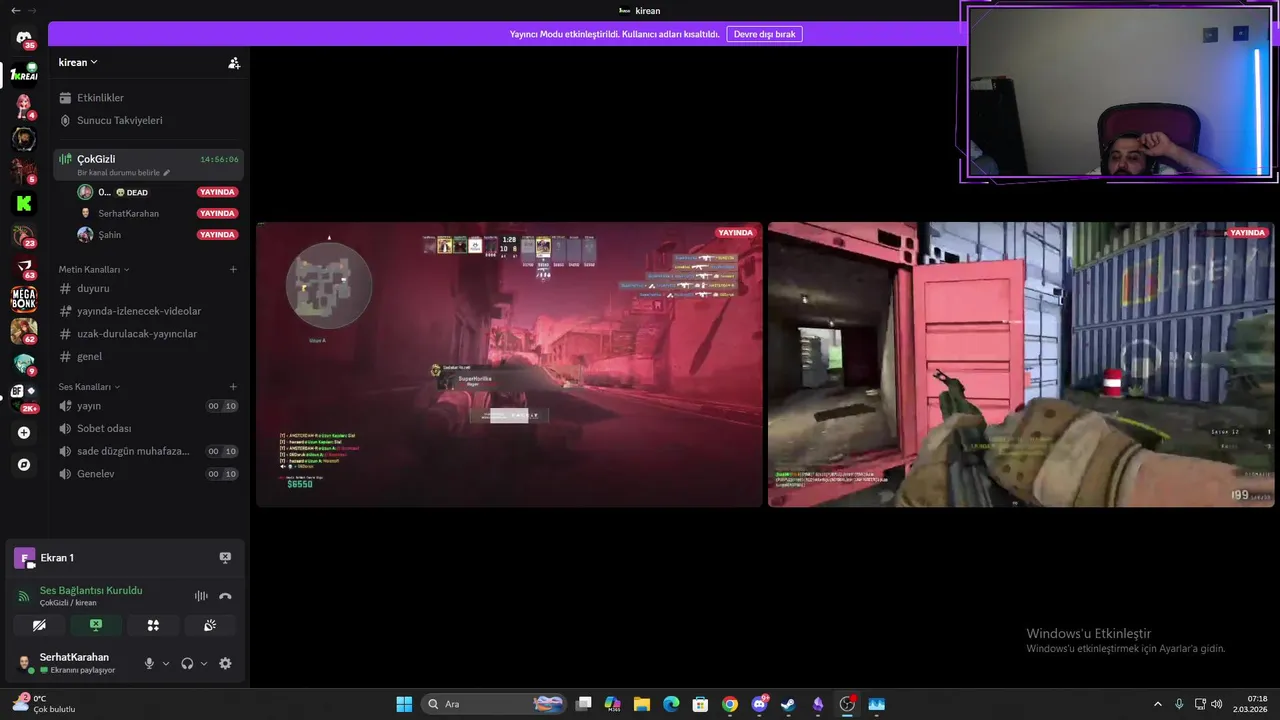Select the 1KREAI server icon
Screen dimensions: 1280x720
pos(24,74)
